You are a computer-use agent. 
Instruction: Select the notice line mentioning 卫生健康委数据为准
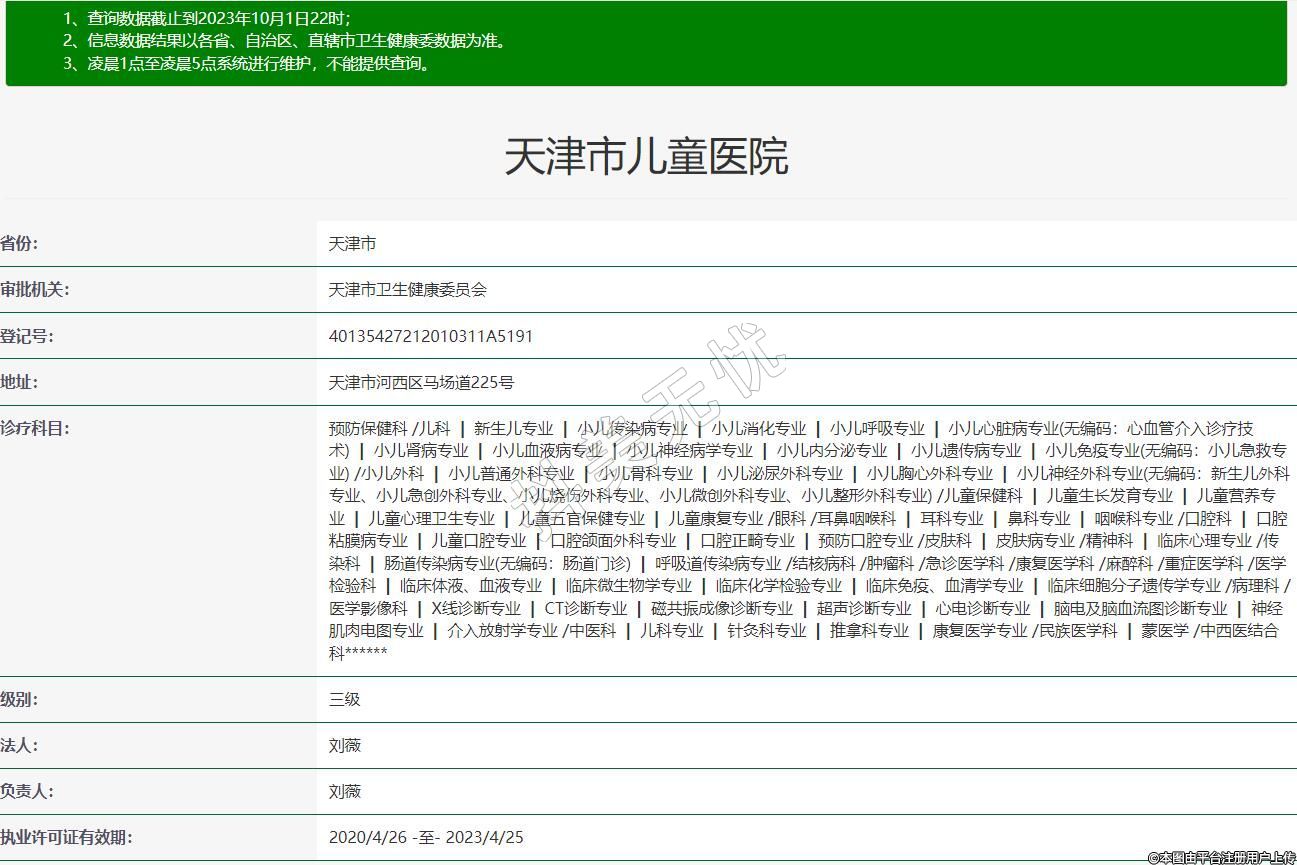(284, 41)
